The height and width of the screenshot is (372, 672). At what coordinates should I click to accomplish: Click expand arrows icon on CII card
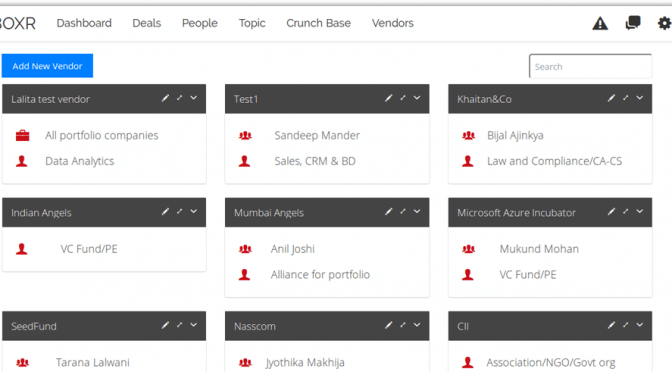pos(626,325)
